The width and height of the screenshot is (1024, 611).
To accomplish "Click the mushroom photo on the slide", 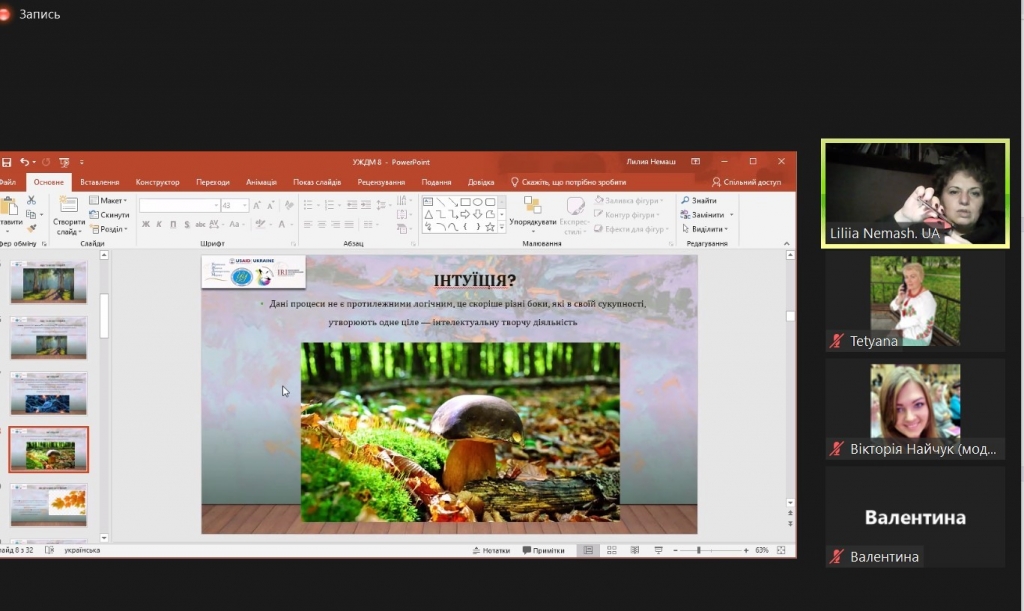I will pyautogui.click(x=460, y=431).
